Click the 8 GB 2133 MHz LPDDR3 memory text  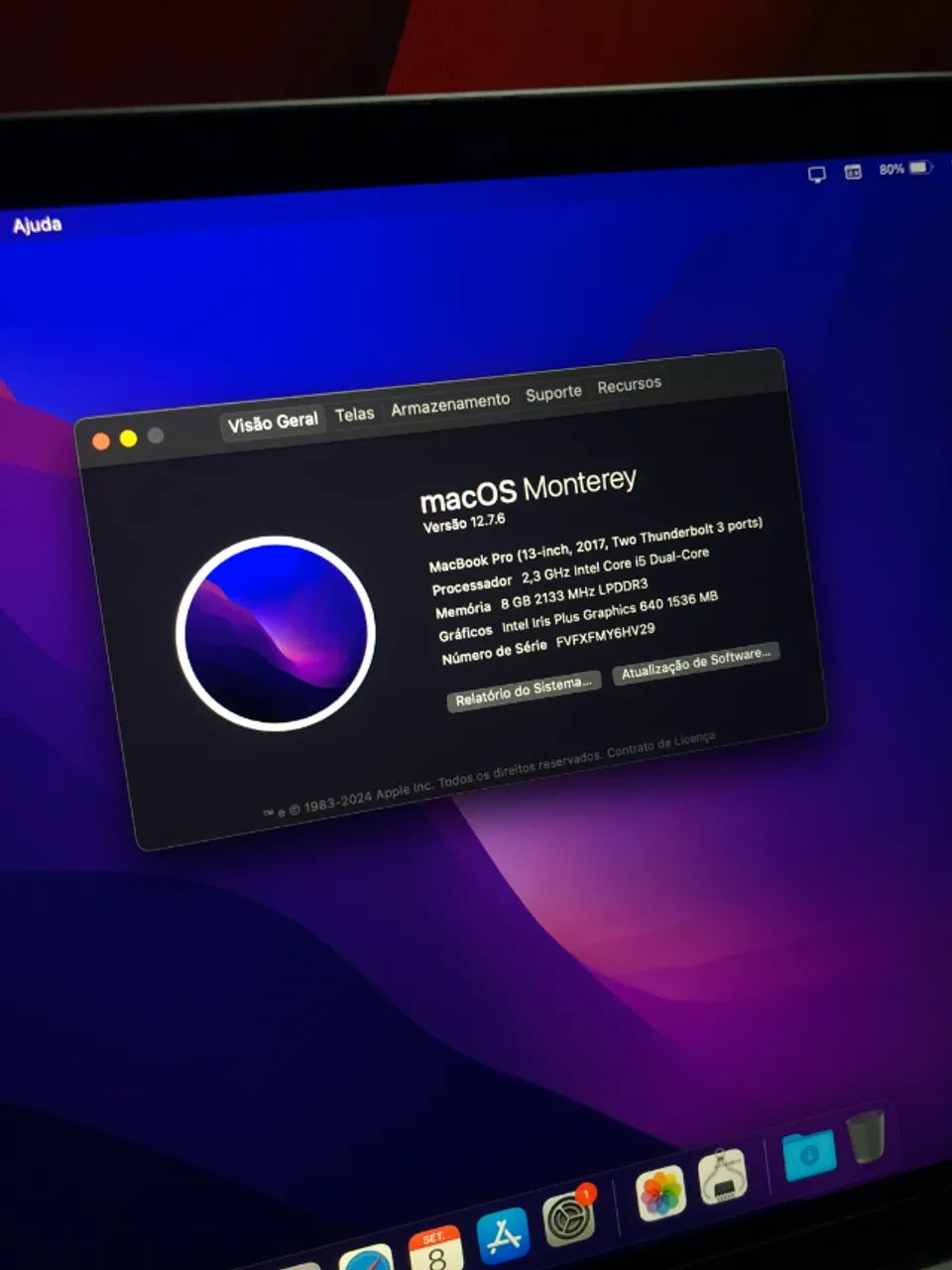(573, 595)
